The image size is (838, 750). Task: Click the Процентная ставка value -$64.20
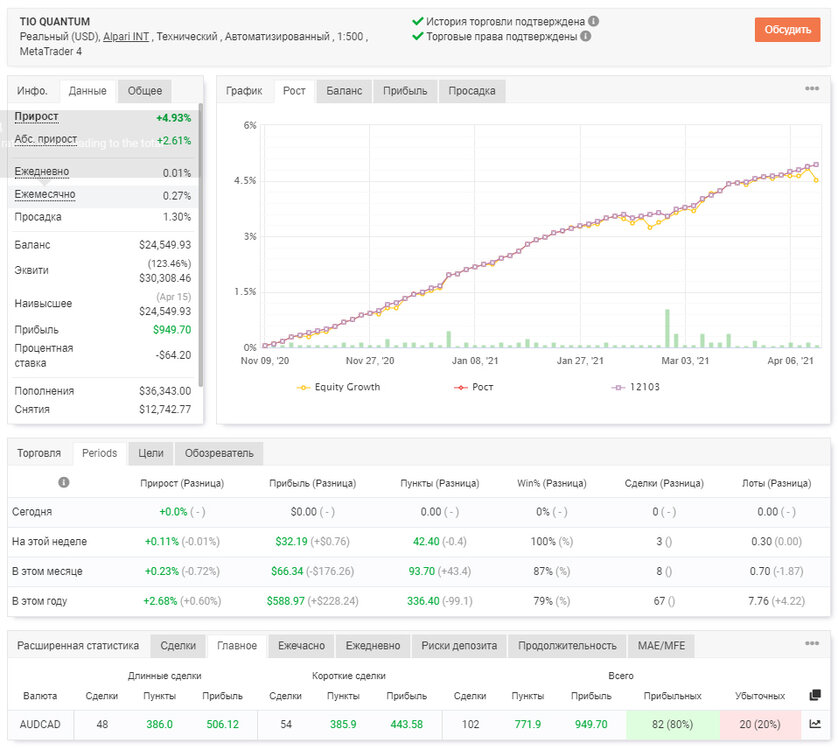(x=173, y=355)
